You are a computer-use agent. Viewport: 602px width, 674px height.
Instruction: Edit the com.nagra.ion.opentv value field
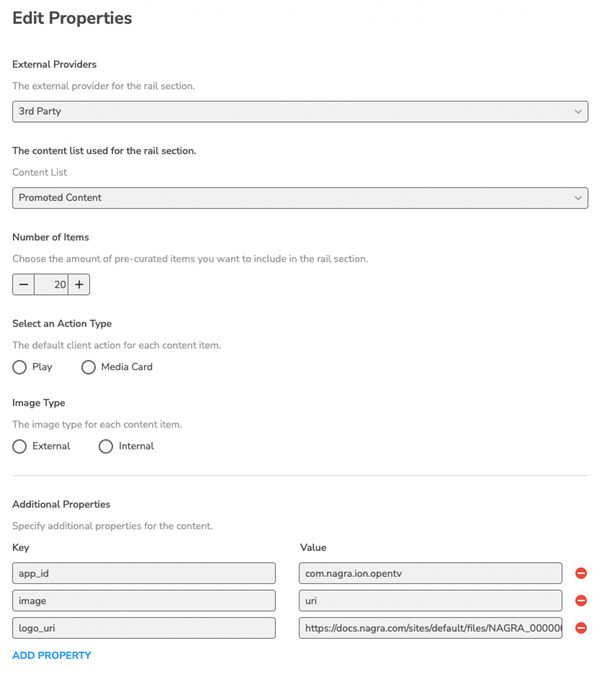coord(430,573)
